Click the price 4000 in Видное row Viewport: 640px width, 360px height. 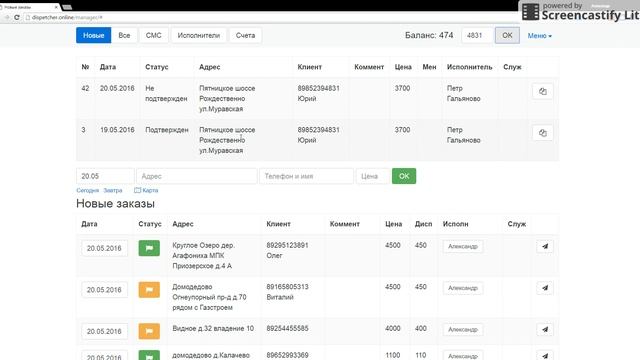click(393, 329)
